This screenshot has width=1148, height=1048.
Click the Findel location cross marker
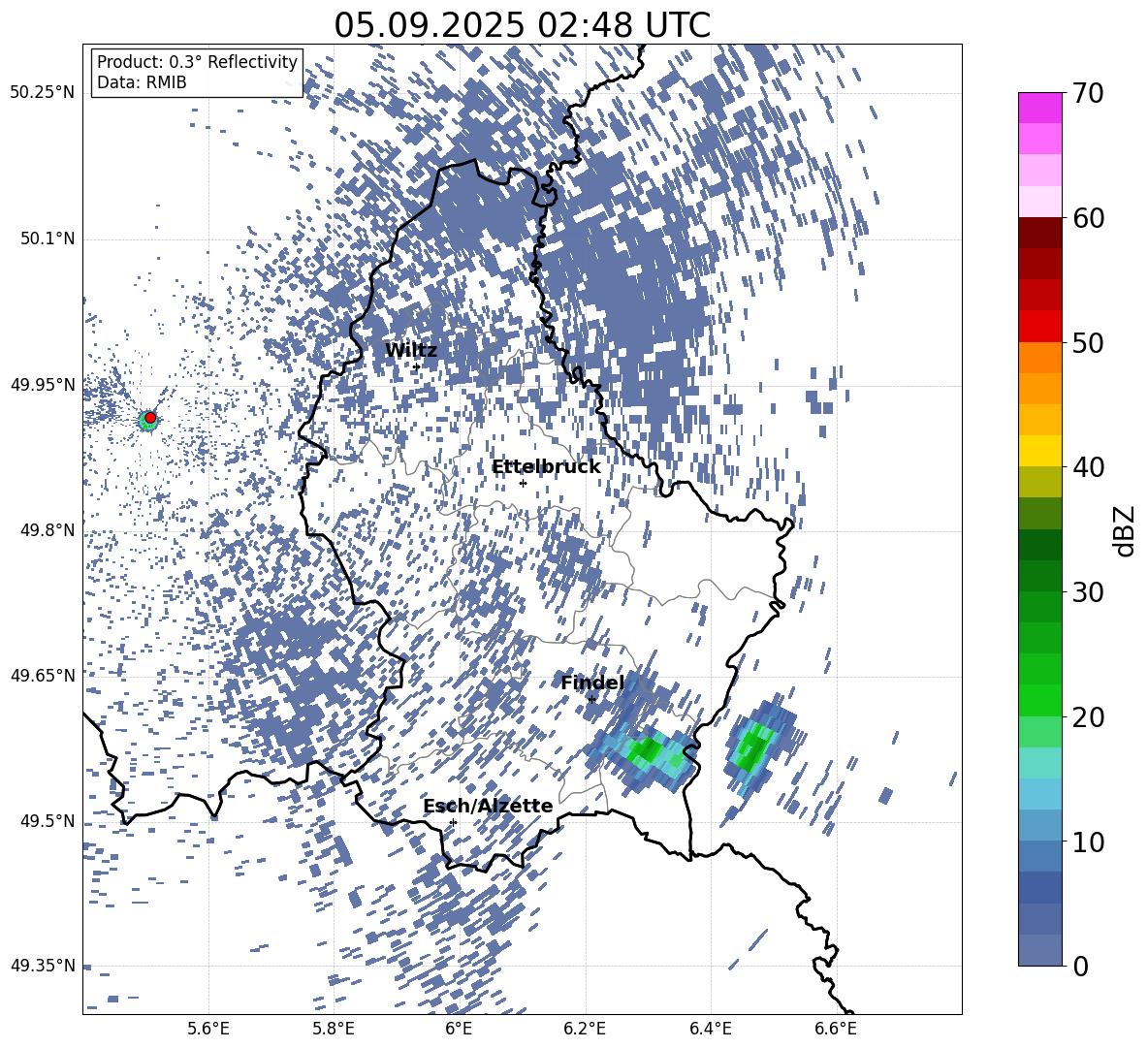pos(591,700)
